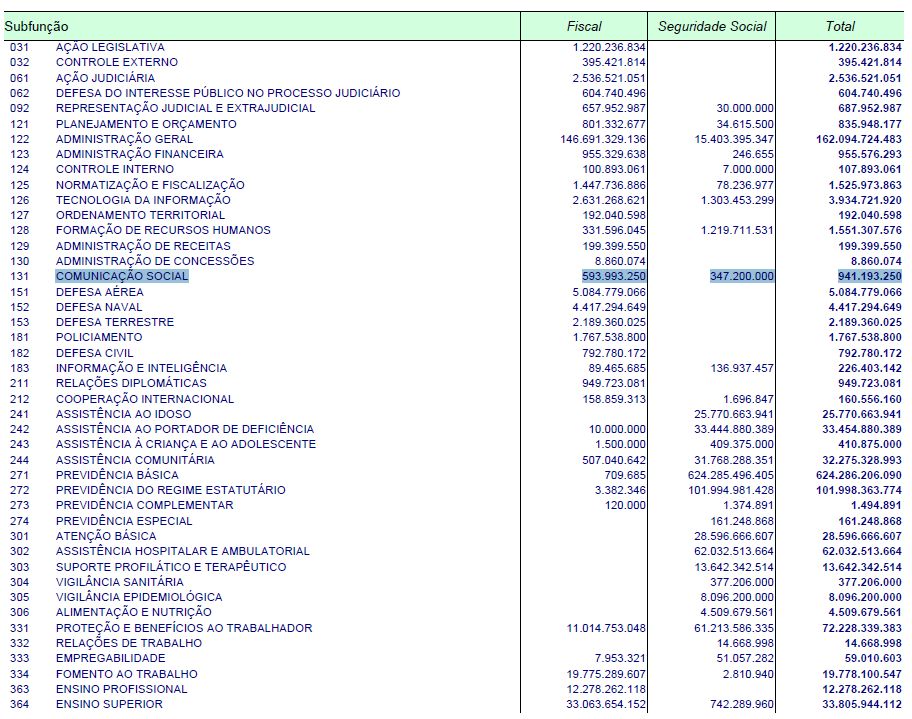Select DEFESA TERRESTRE label
912x719 pixels.
click(x=115, y=322)
